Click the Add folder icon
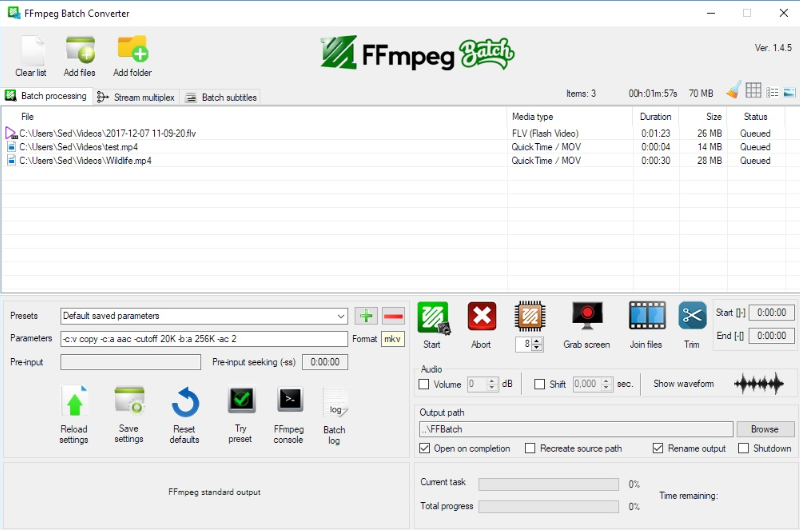The image size is (800, 530). click(x=133, y=49)
